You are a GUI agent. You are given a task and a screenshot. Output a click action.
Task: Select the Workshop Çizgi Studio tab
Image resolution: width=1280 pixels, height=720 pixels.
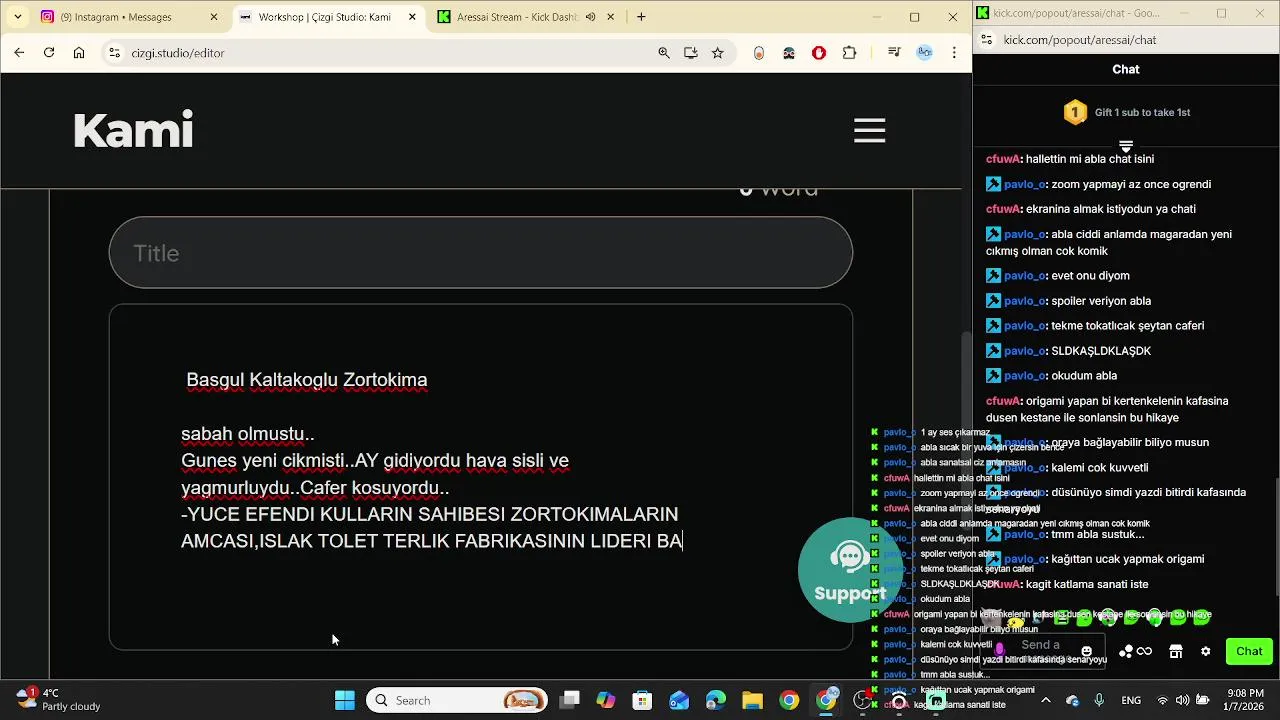(x=326, y=17)
